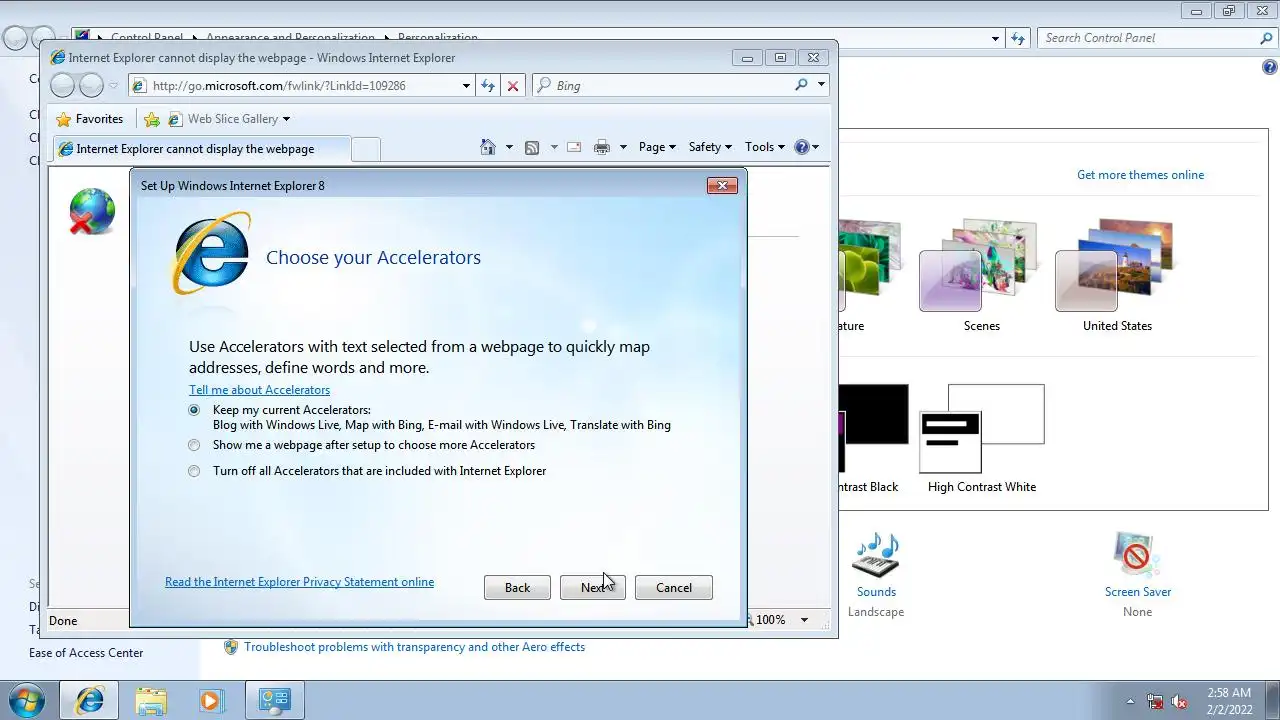Open Tell me about Accelerators link
Image resolution: width=1280 pixels, height=720 pixels.
[x=259, y=390]
